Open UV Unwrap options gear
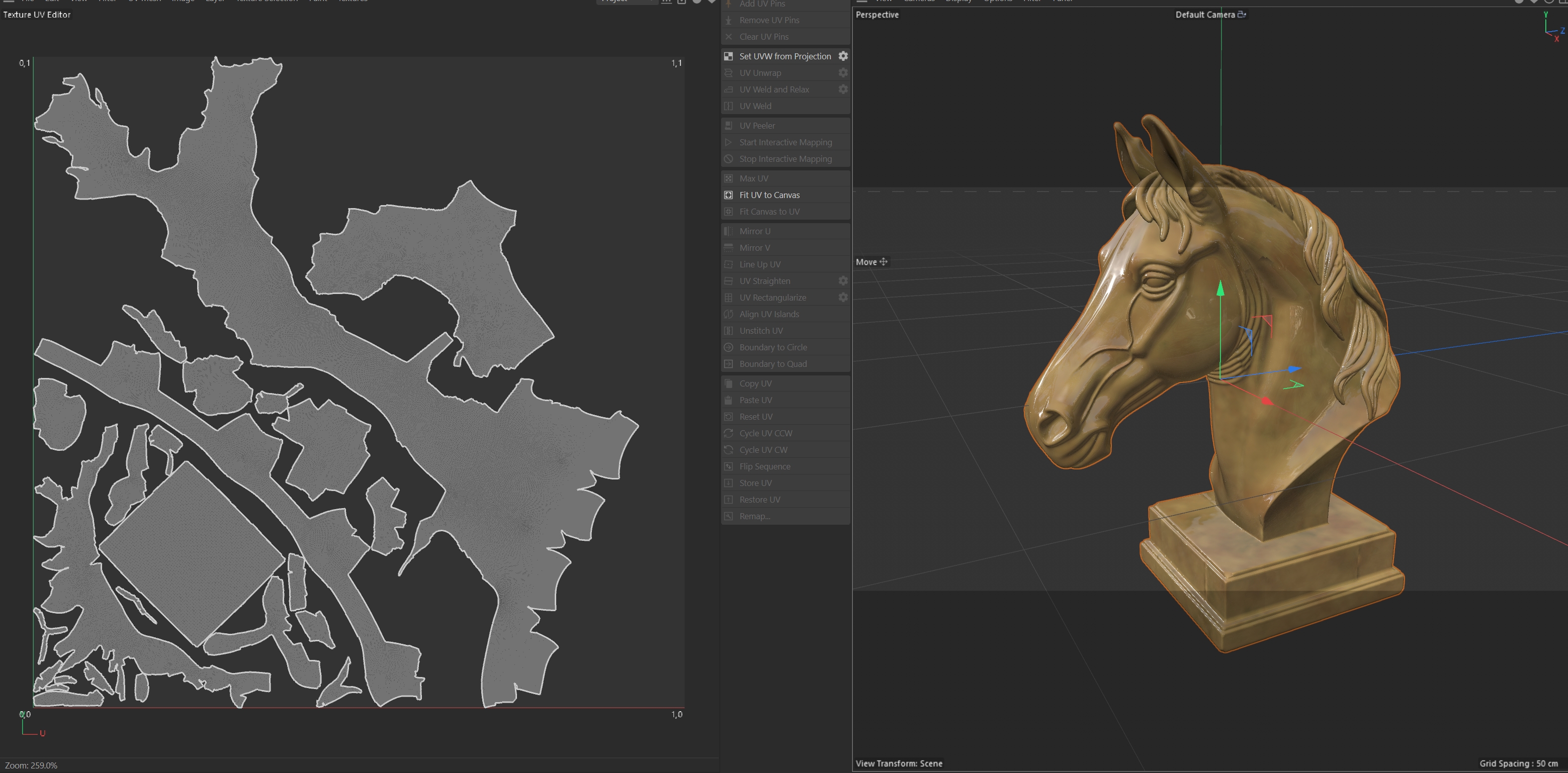The width and height of the screenshot is (1568, 773). 843,72
